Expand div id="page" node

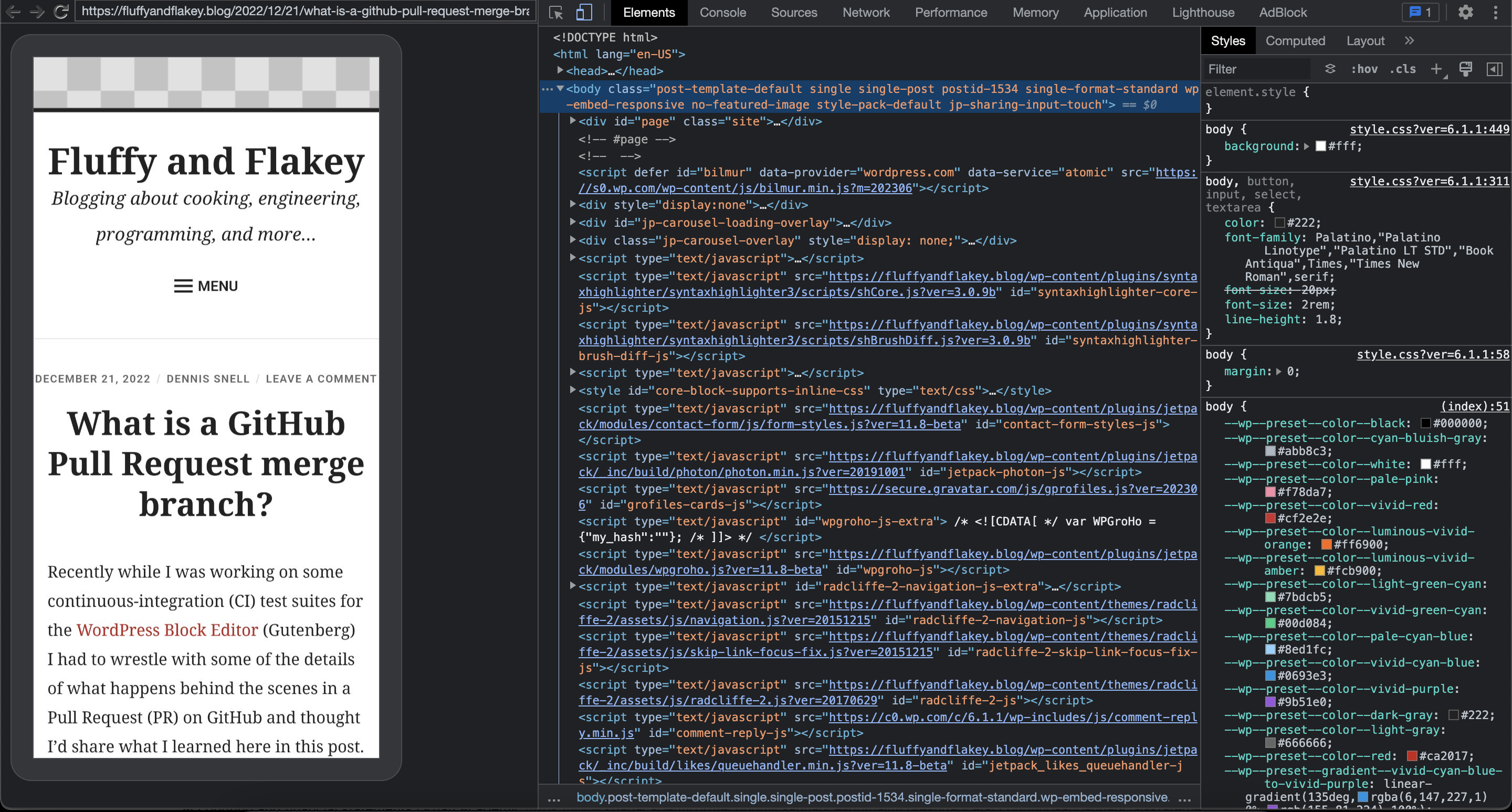point(573,121)
